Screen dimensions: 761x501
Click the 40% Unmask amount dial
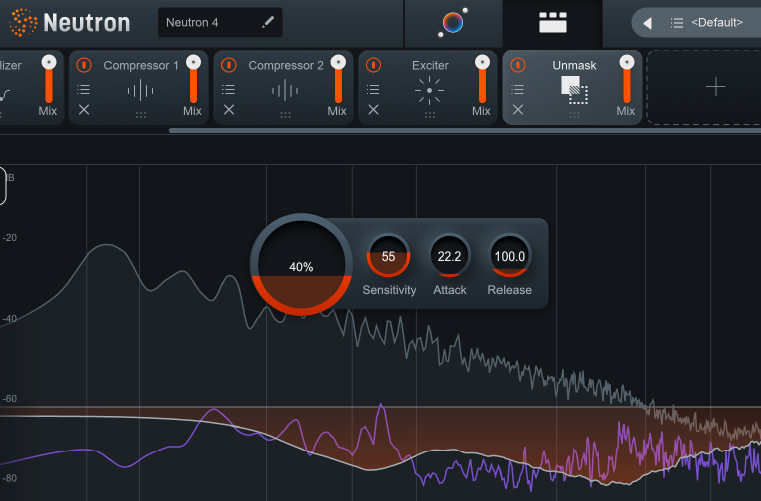tap(301, 265)
